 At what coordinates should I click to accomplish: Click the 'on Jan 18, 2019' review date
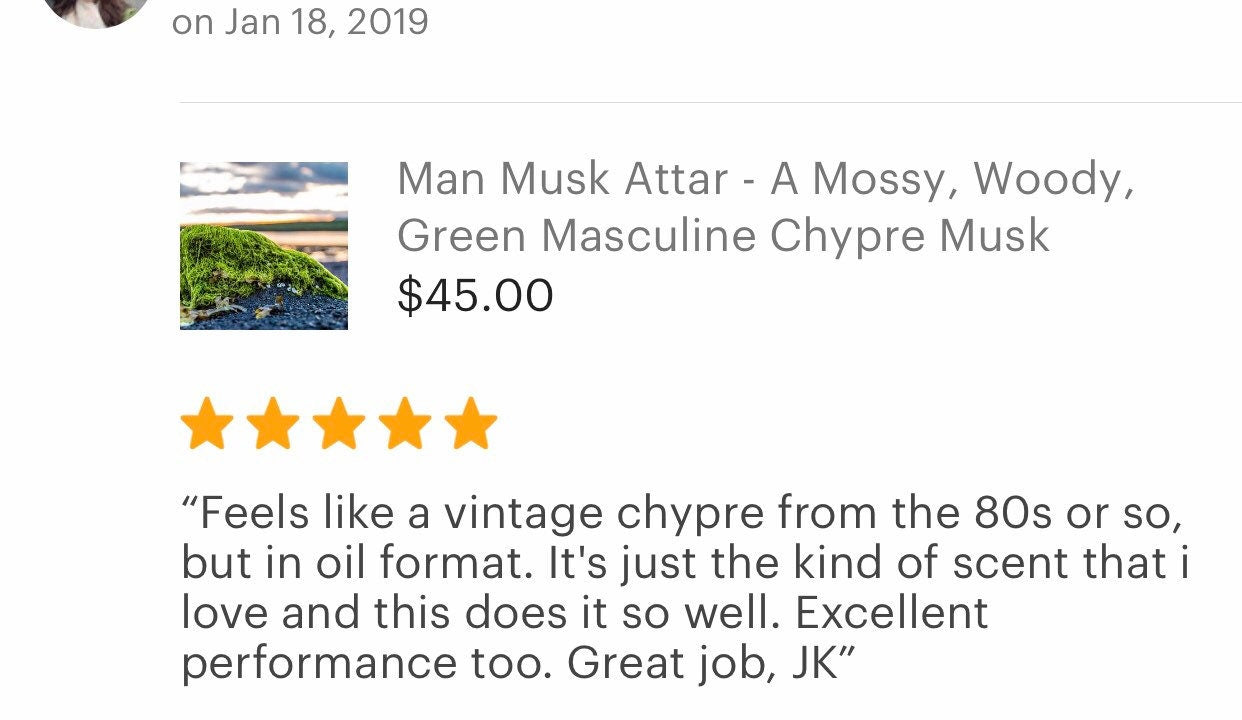click(x=300, y=21)
